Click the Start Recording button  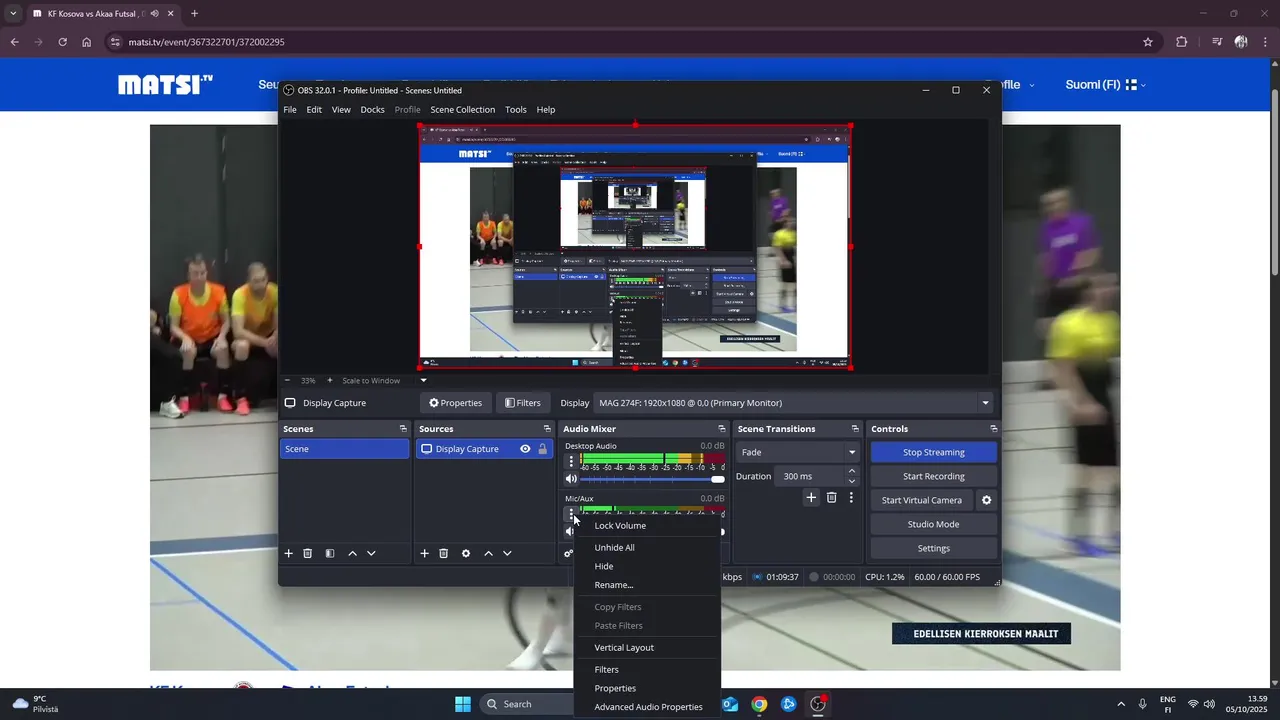pyautogui.click(x=934, y=476)
